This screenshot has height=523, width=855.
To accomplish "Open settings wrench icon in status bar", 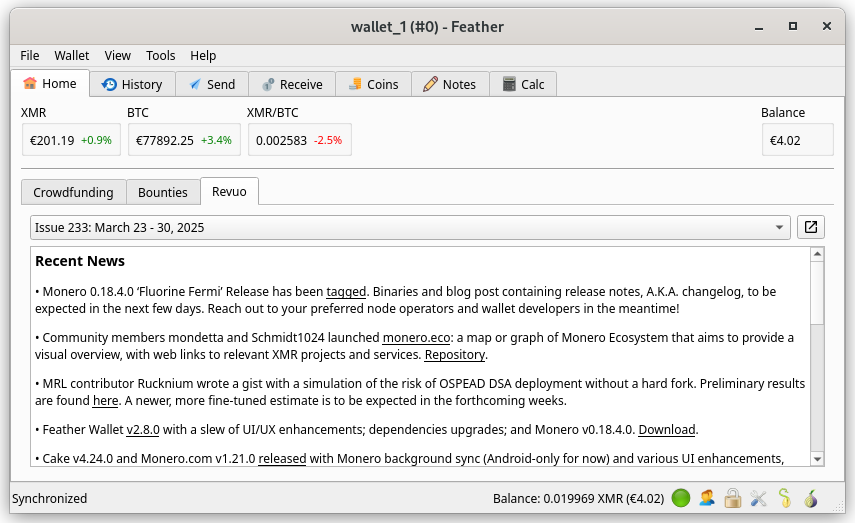I will tap(758, 498).
